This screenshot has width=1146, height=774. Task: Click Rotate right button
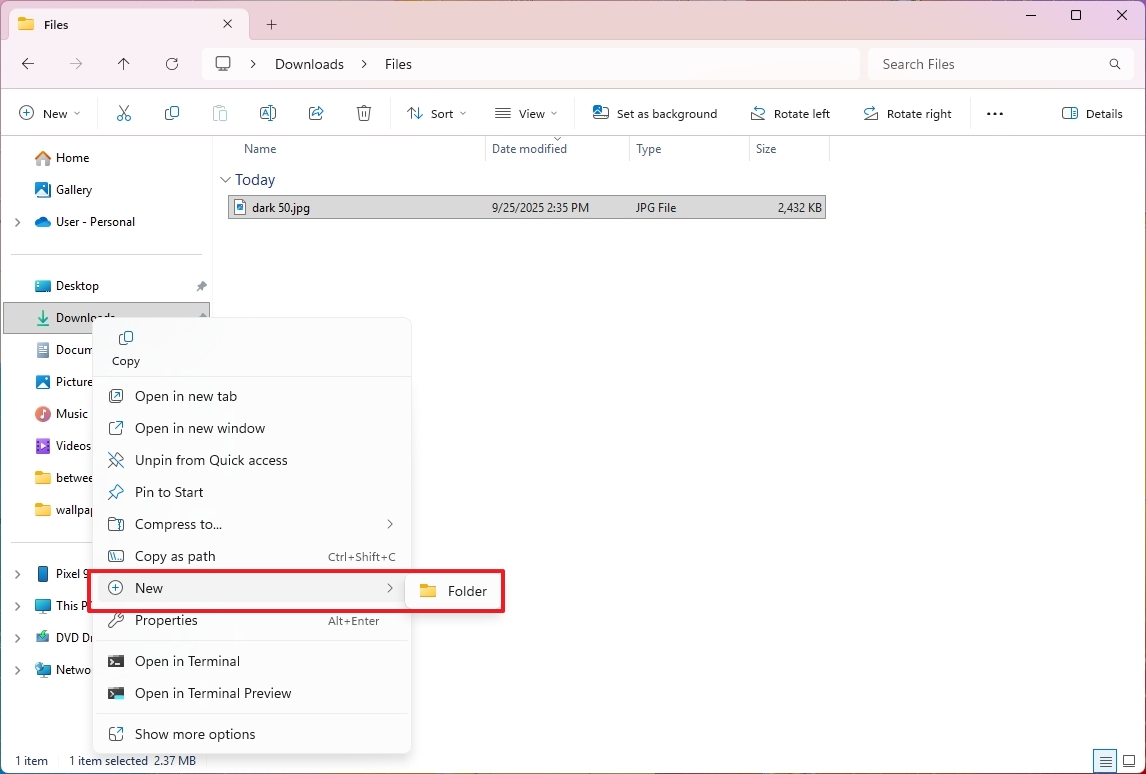[x=907, y=113]
